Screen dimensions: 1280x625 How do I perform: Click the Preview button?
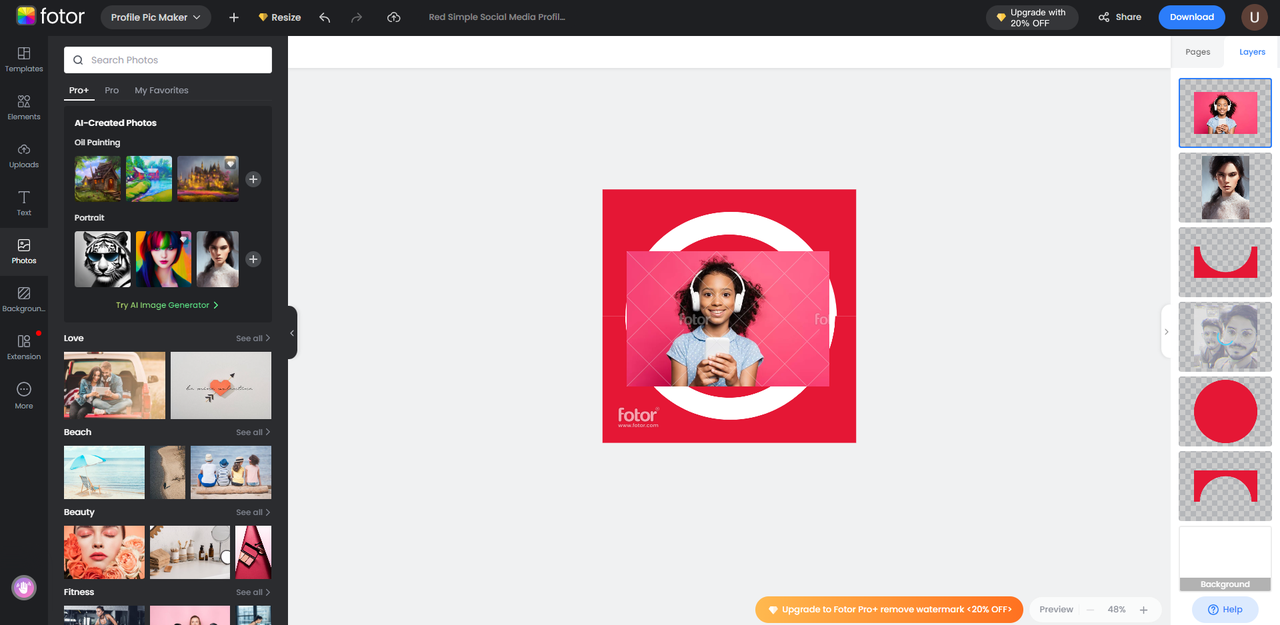(x=1056, y=609)
